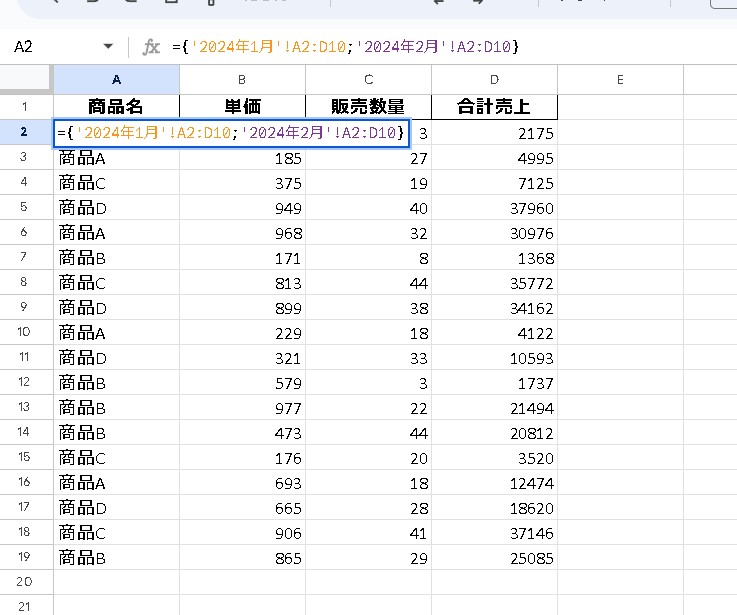
Task: Click the 商品名 header cell
Action: (116, 107)
